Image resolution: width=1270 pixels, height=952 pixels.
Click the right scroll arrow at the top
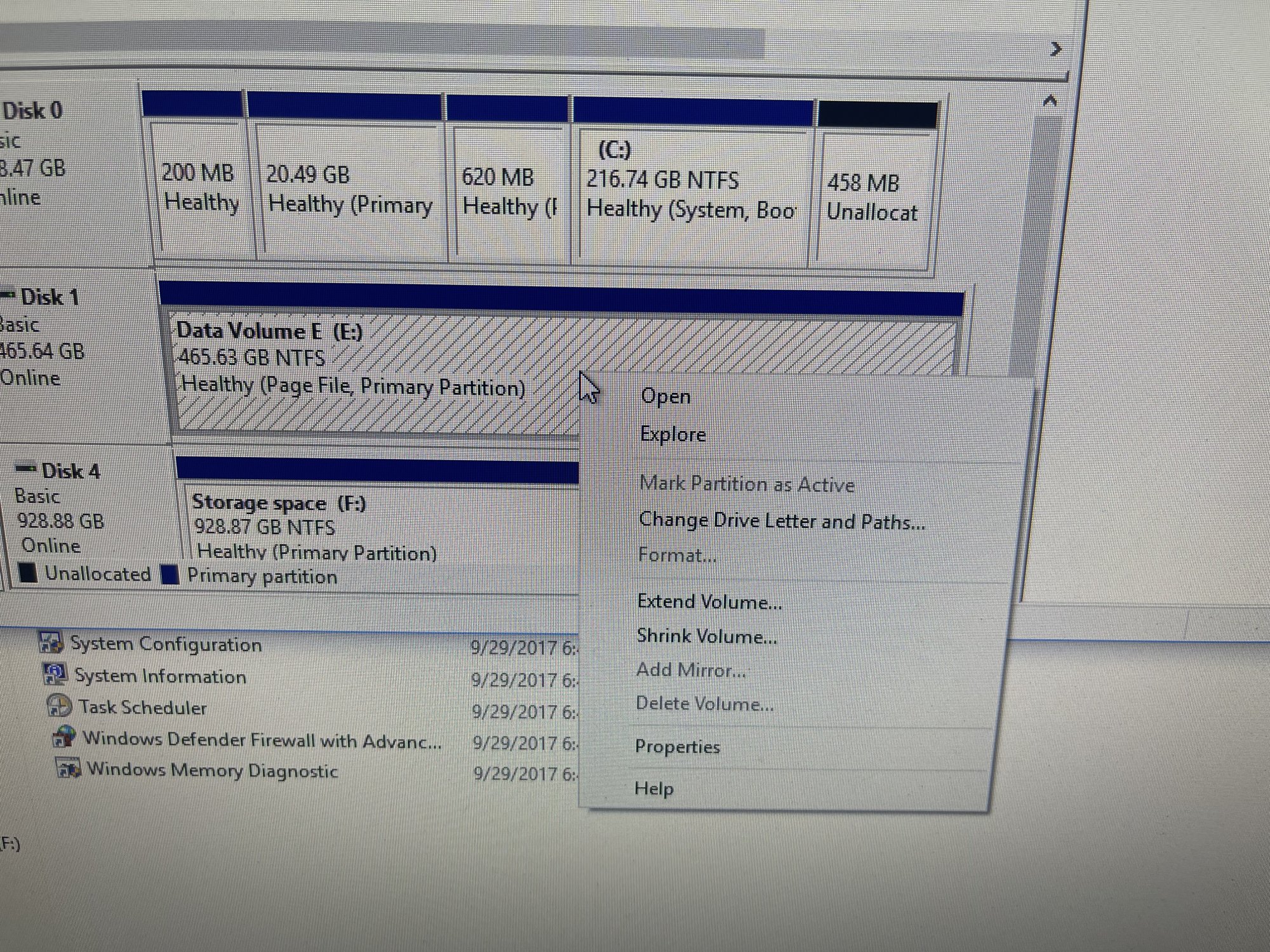[1056, 49]
